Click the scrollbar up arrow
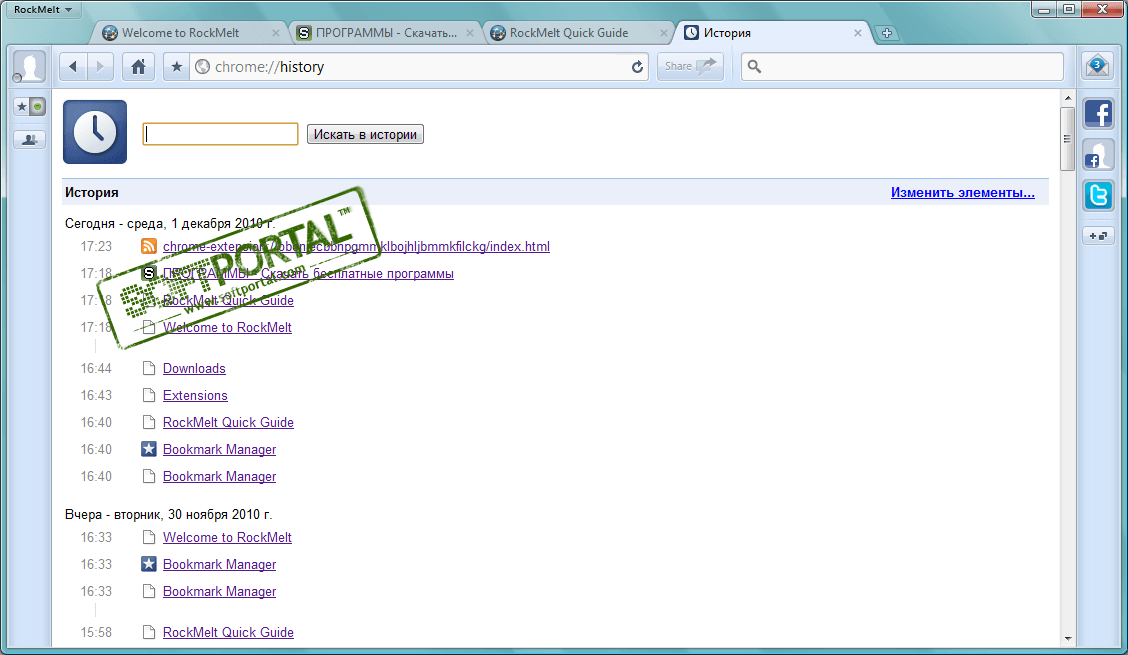This screenshot has width=1128, height=655. (1068, 98)
